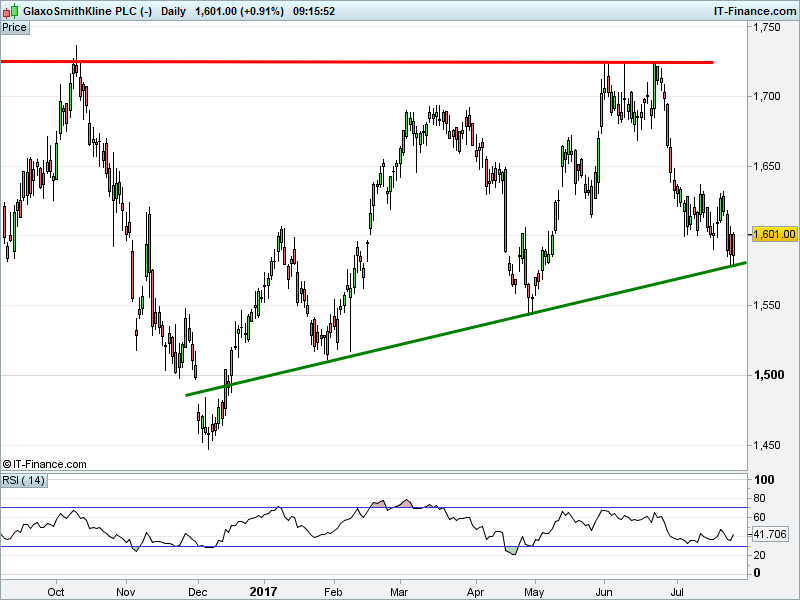800x600 pixels.
Task: Click the 1,650 price axis label
Action: 767,166
